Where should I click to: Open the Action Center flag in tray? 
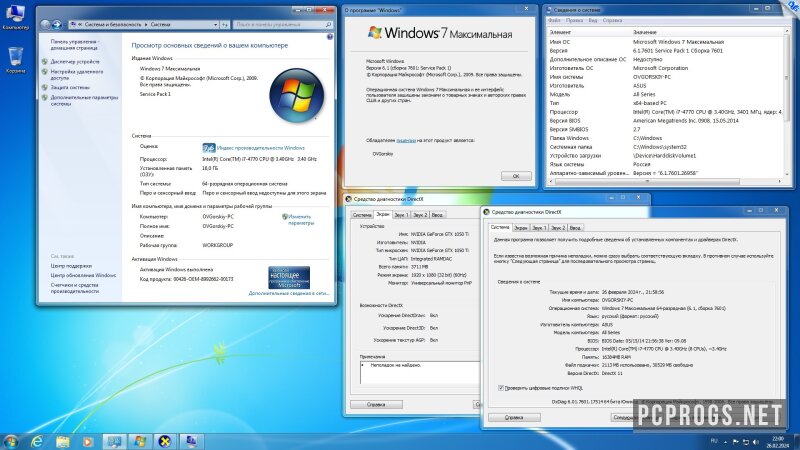[x=735, y=442]
